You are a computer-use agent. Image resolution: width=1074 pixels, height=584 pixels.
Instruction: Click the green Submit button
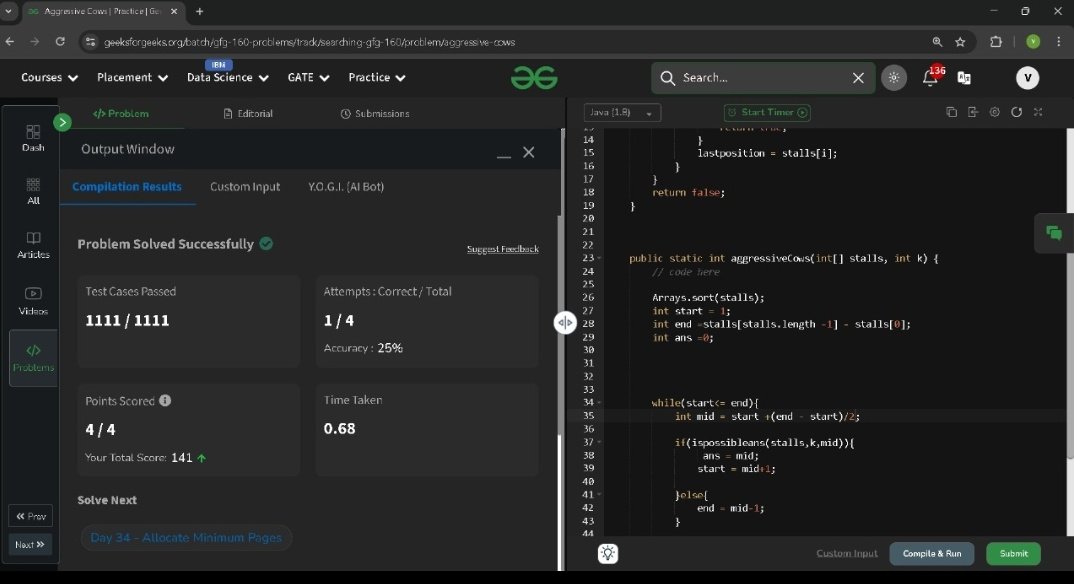point(1013,553)
